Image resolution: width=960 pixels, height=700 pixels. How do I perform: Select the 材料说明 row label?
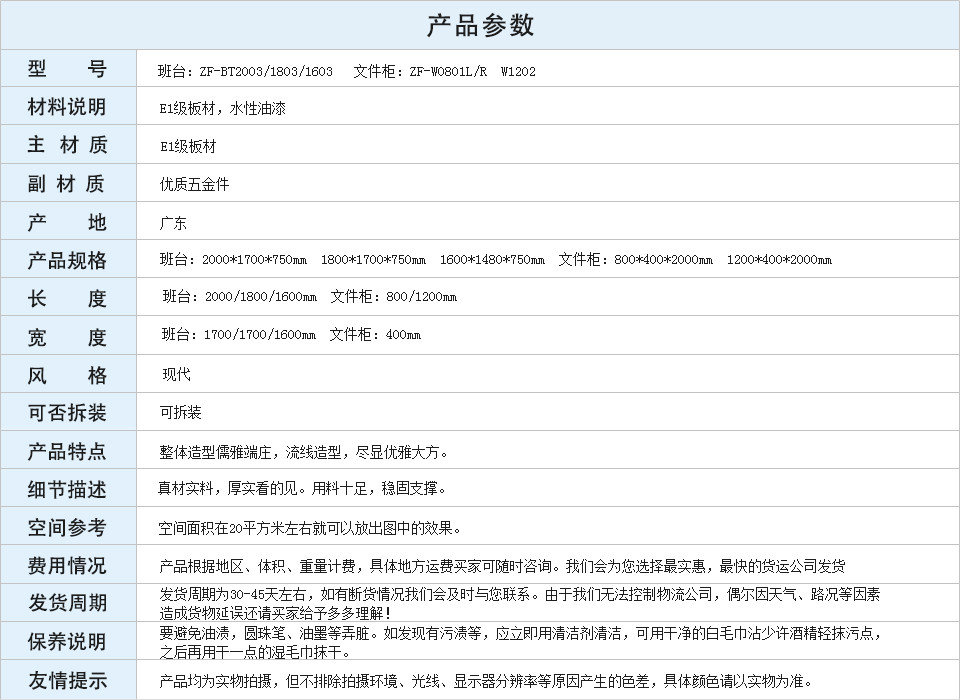pos(67,107)
